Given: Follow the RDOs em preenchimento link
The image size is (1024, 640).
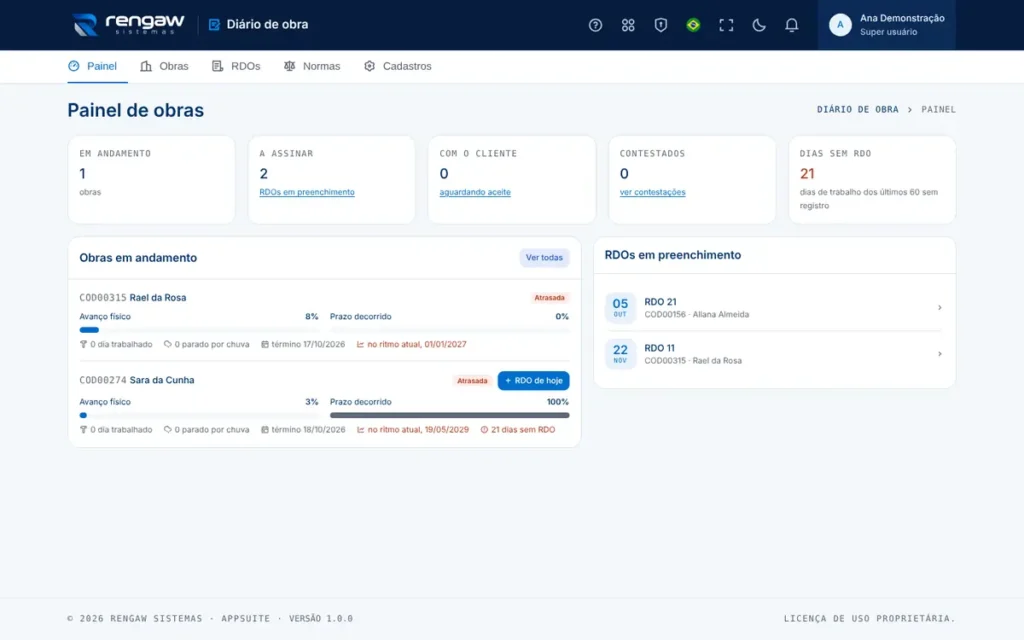Looking at the screenshot, I should 307,192.
